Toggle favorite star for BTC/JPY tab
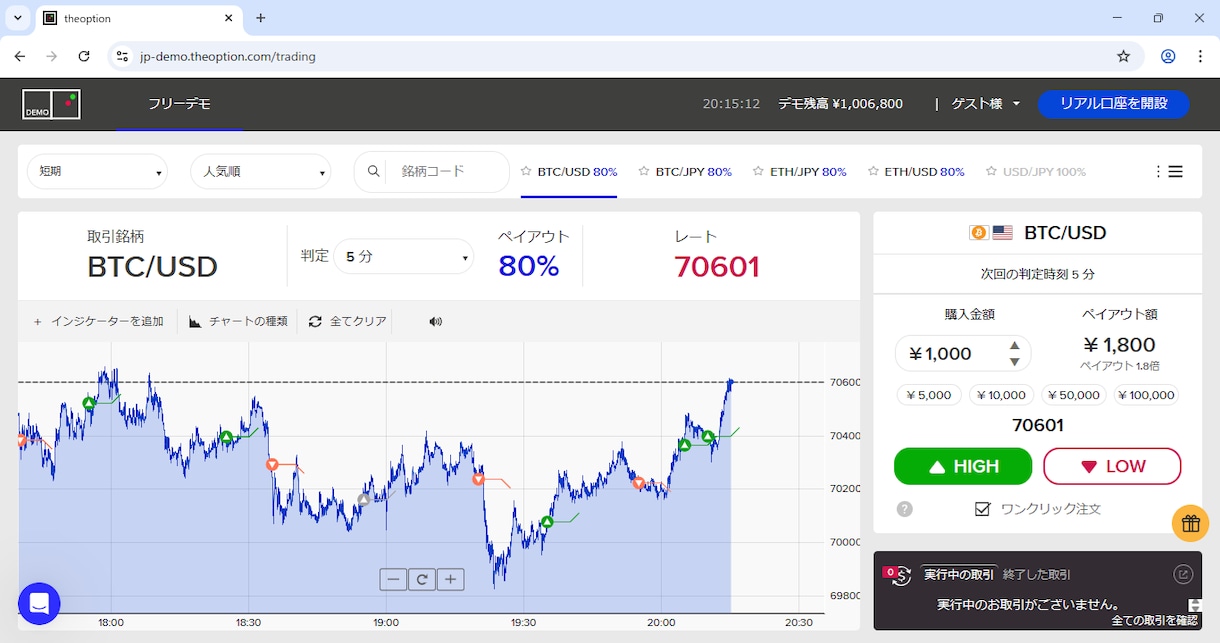Image resolution: width=1220 pixels, height=643 pixels. coord(644,172)
